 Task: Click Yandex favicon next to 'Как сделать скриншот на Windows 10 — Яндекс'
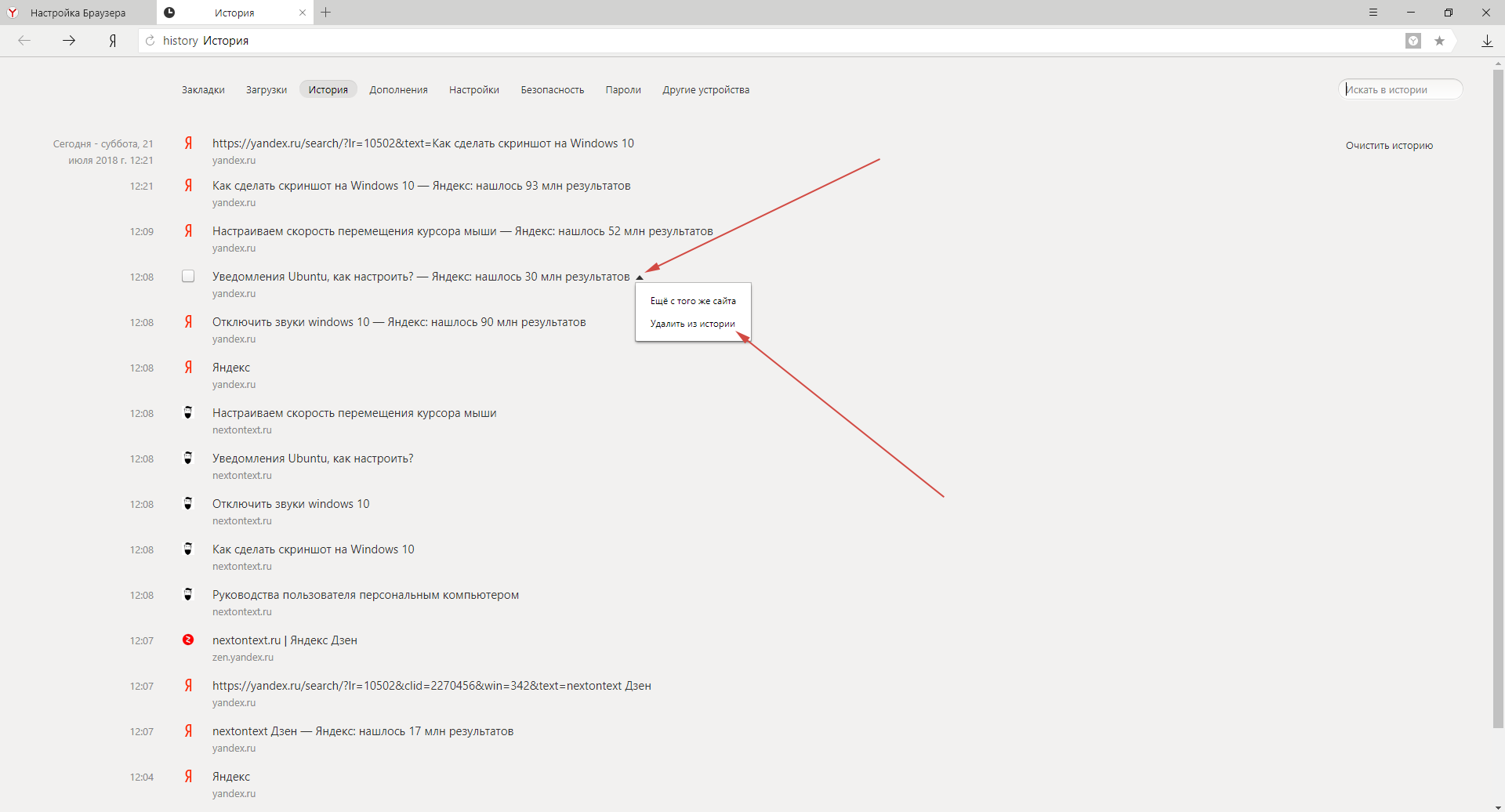(188, 186)
